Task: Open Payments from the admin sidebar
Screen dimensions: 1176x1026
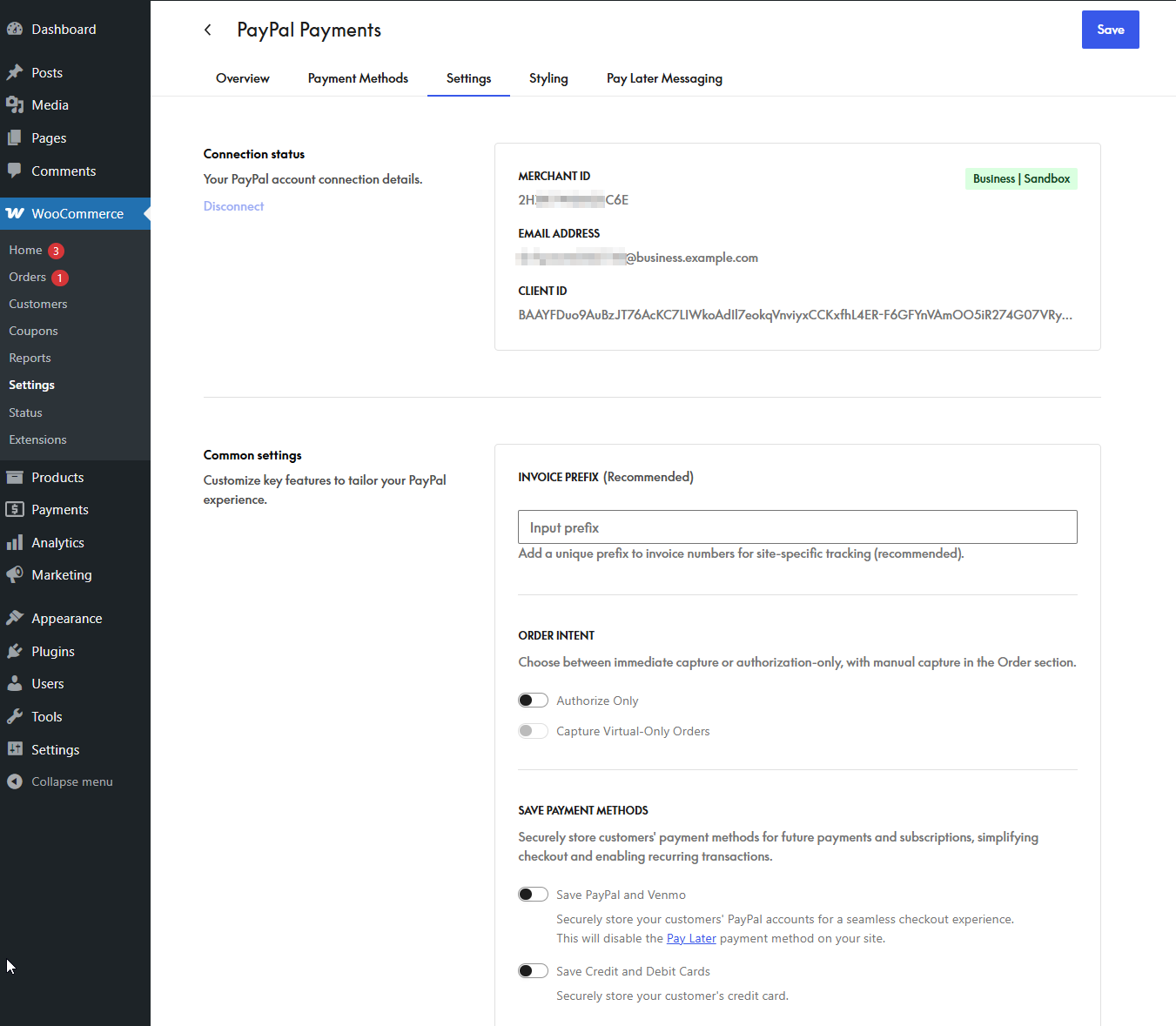Action: pos(16,509)
